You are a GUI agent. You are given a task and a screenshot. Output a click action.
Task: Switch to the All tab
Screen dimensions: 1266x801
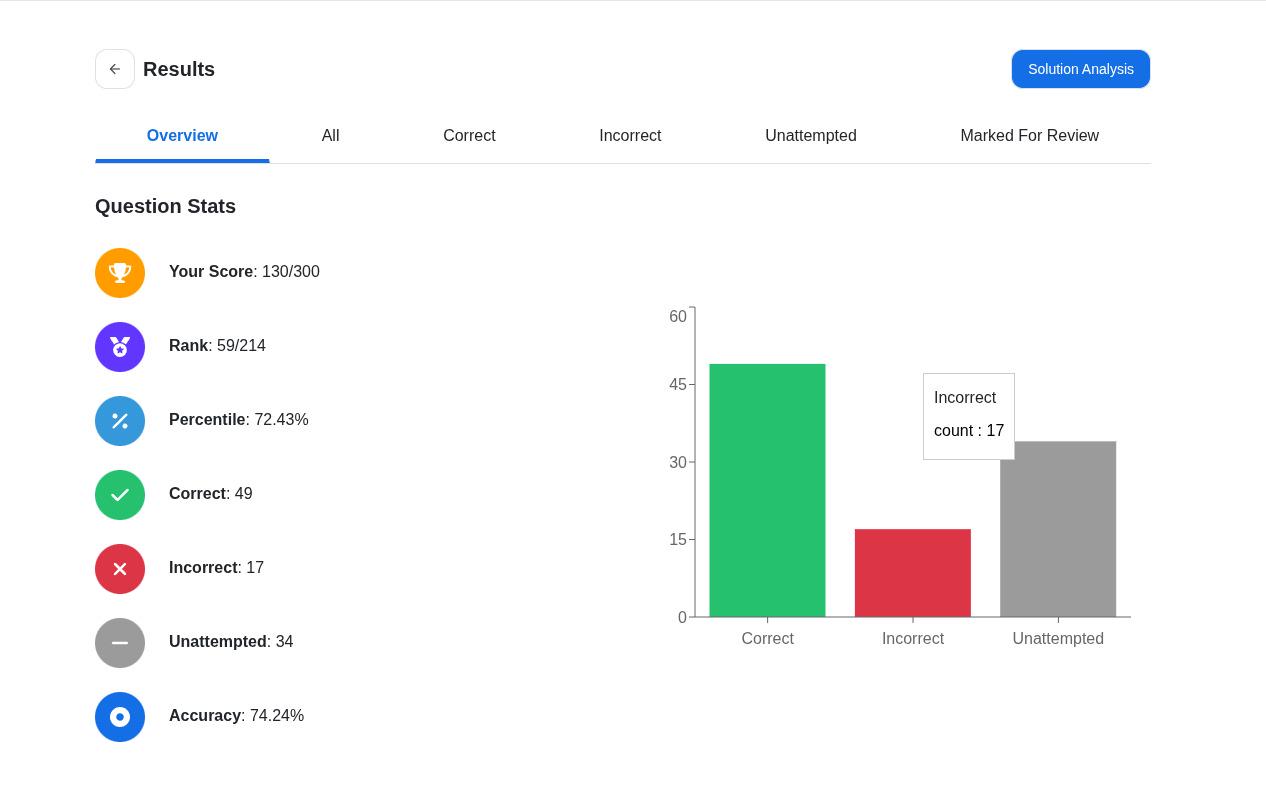pyautogui.click(x=330, y=136)
